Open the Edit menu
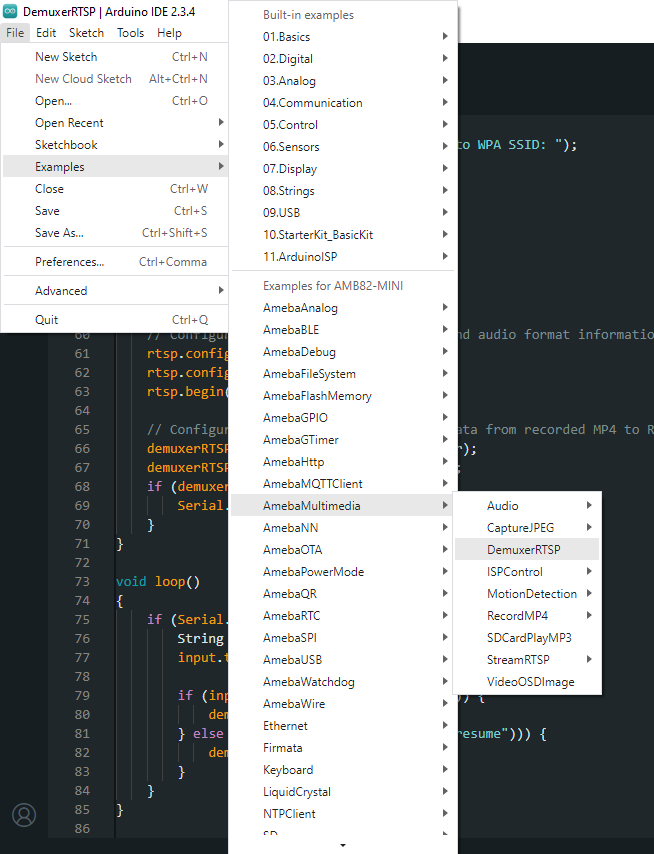 click(x=46, y=33)
